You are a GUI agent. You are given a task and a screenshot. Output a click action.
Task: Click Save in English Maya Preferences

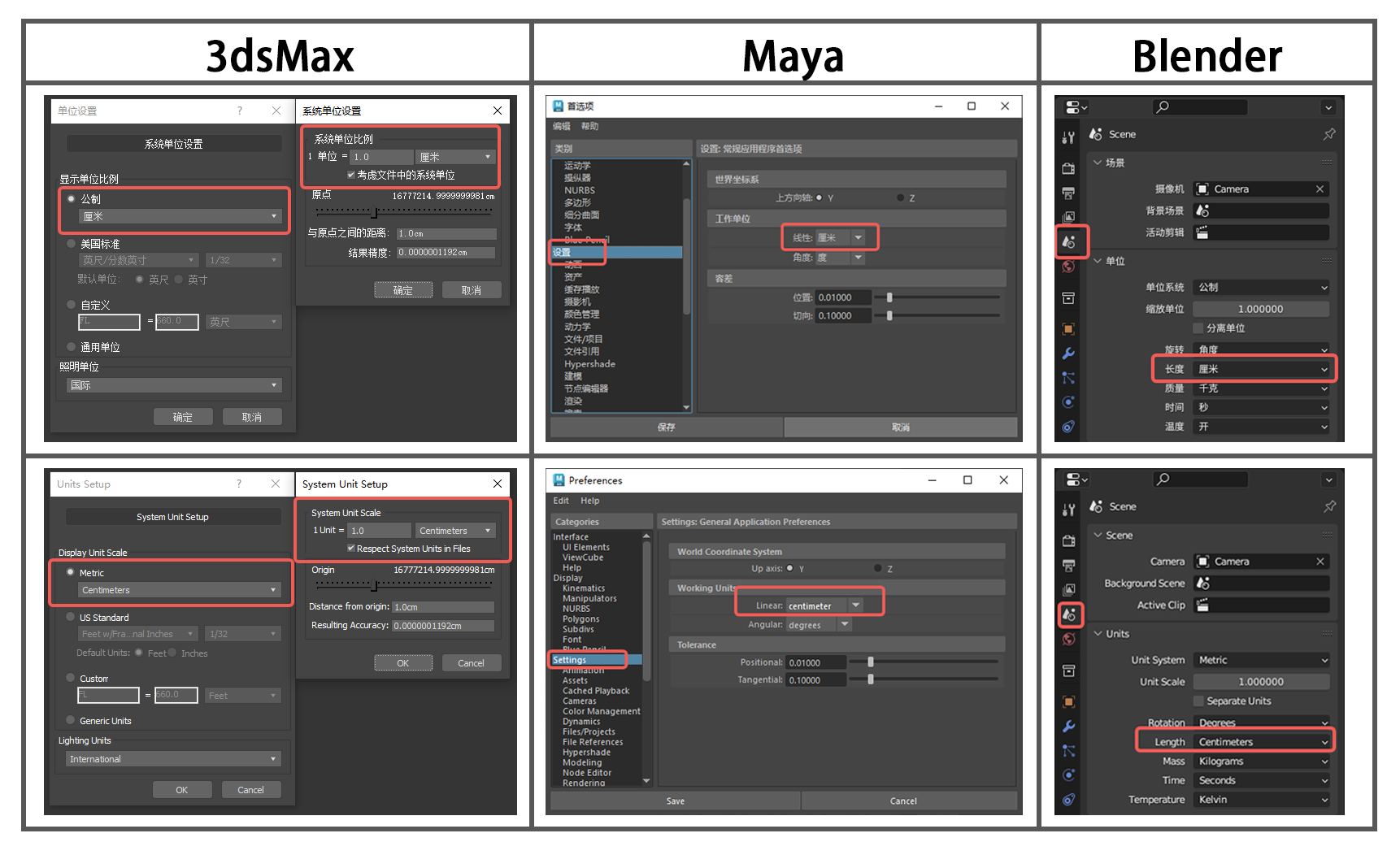[675, 801]
